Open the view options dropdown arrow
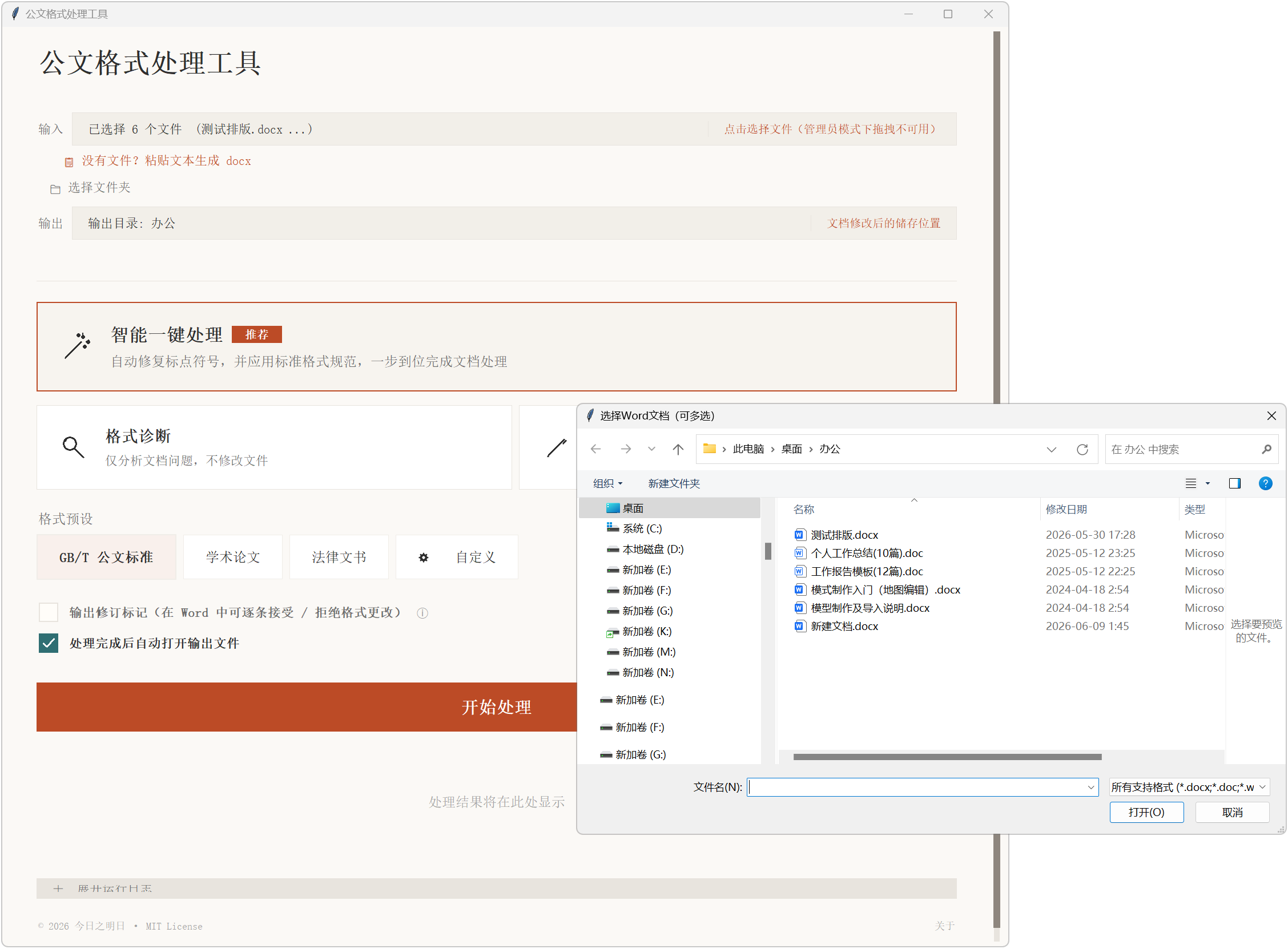This screenshot has width=1288, height=949. click(x=1207, y=484)
